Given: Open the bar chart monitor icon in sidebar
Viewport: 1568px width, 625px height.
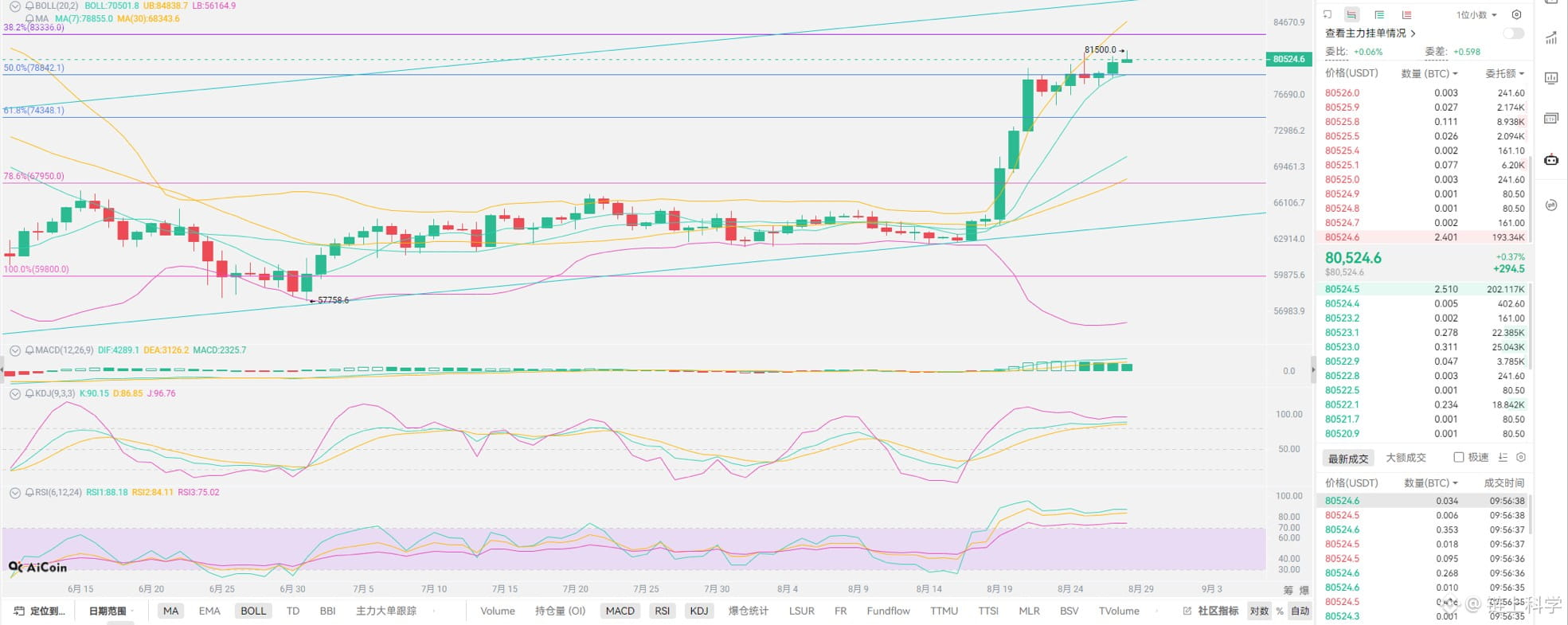Looking at the screenshot, I should point(1551,78).
